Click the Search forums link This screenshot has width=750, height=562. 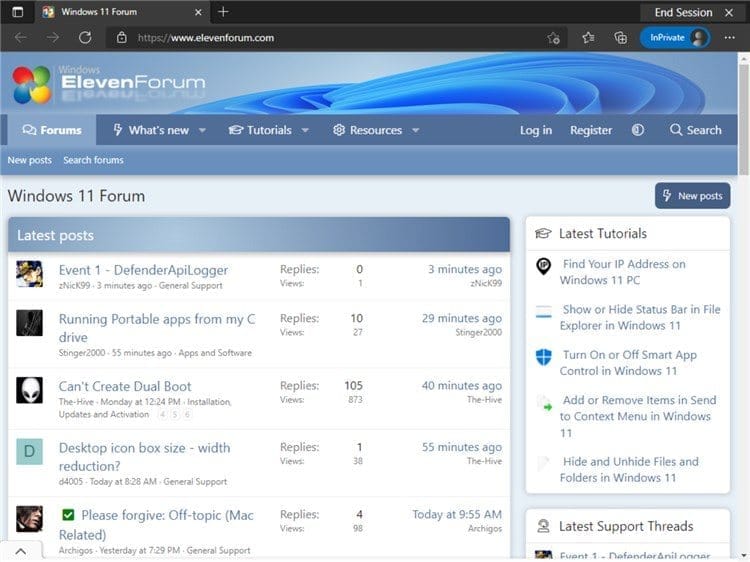pos(93,160)
